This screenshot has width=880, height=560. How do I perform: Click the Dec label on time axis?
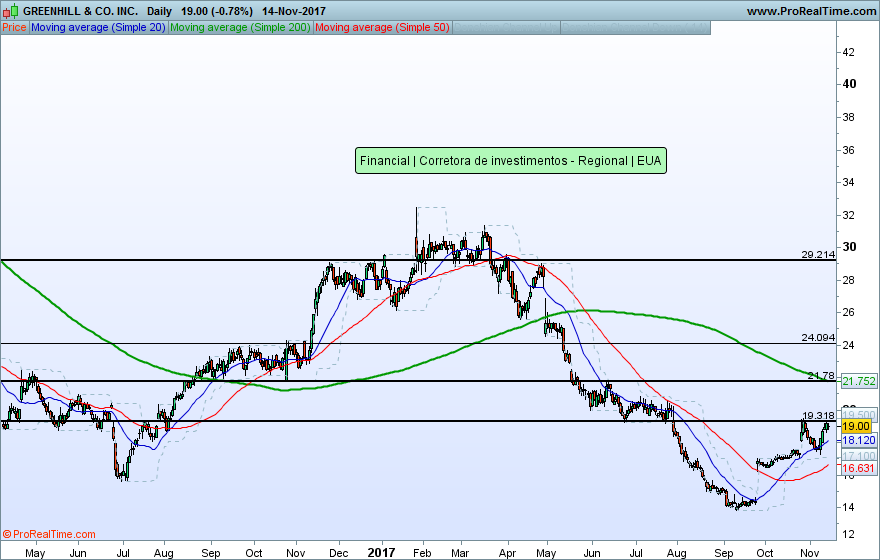(x=338, y=553)
